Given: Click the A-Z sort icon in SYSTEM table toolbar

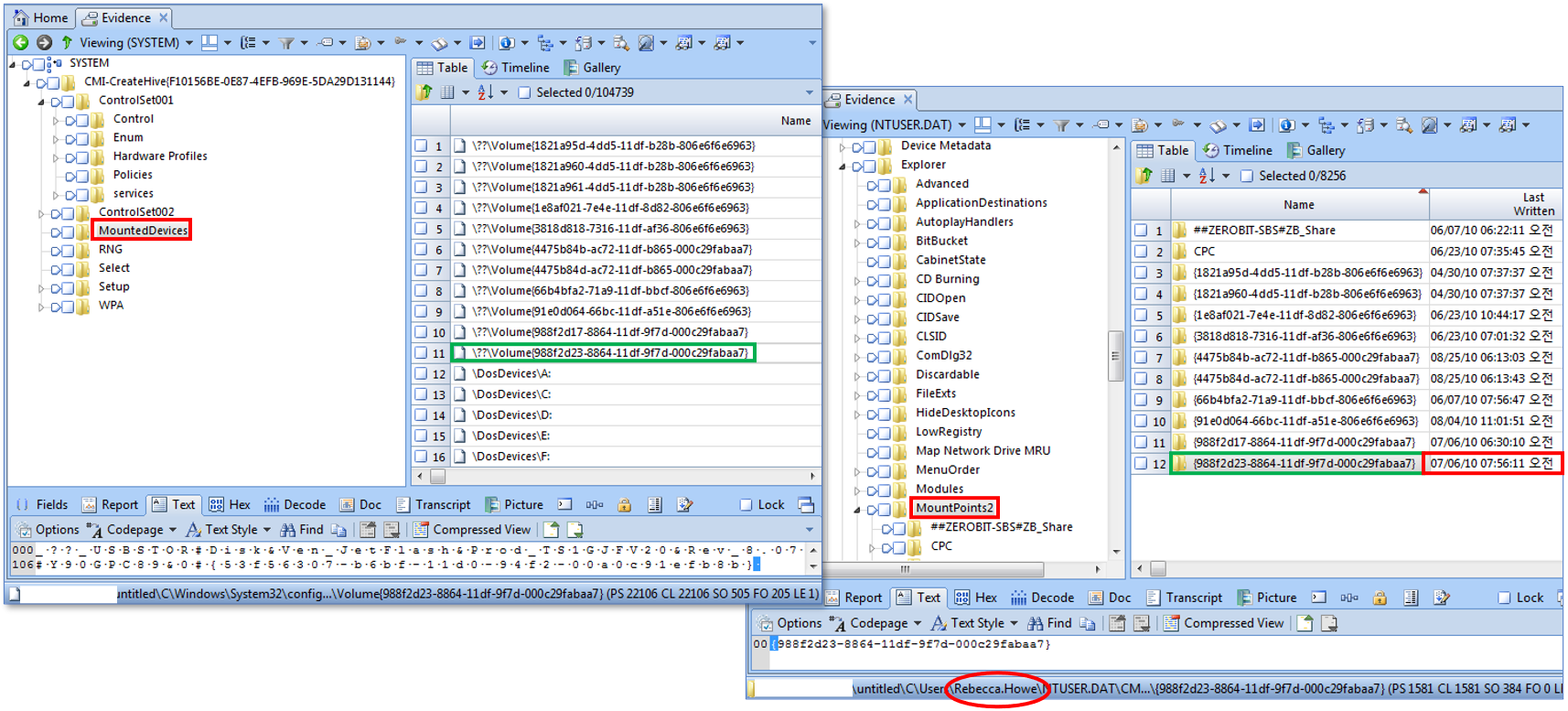Looking at the screenshot, I should 485,92.
